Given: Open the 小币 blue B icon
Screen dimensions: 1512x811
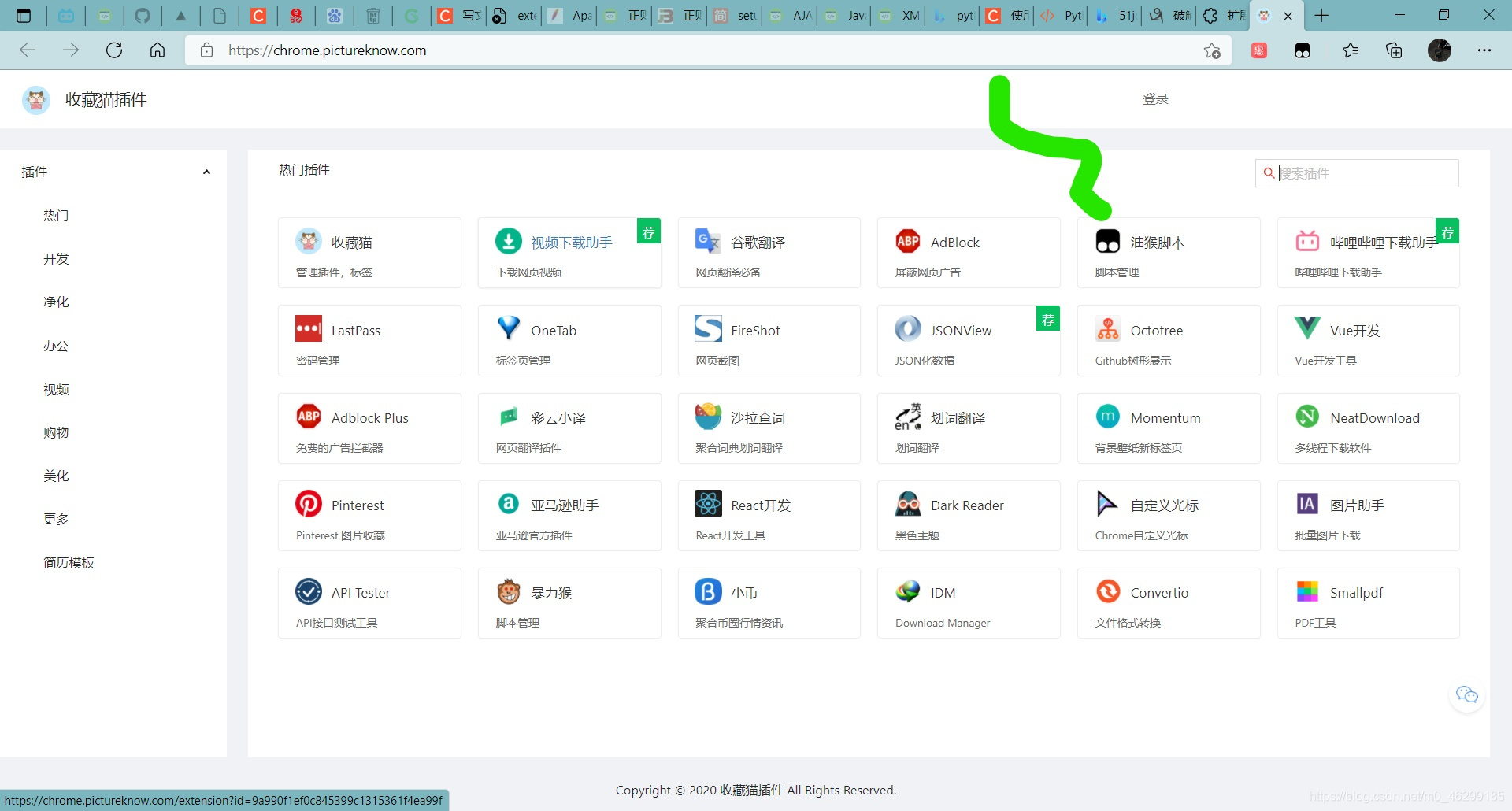Looking at the screenshot, I should 708,591.
